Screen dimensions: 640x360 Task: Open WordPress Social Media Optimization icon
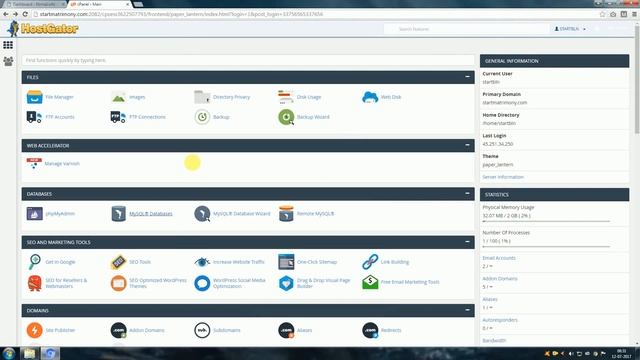pos(202,283)
